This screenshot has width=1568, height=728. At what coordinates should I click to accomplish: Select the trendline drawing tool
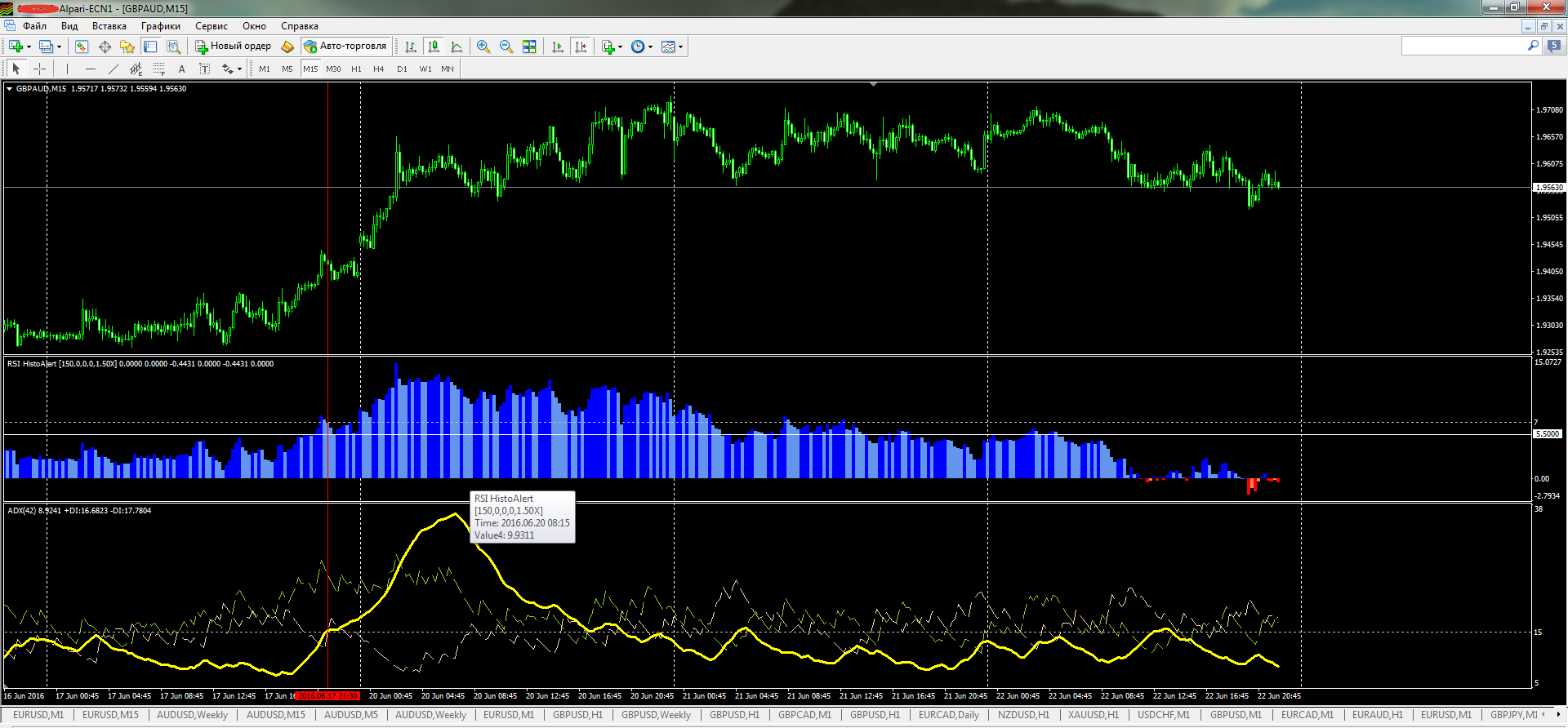113,69
